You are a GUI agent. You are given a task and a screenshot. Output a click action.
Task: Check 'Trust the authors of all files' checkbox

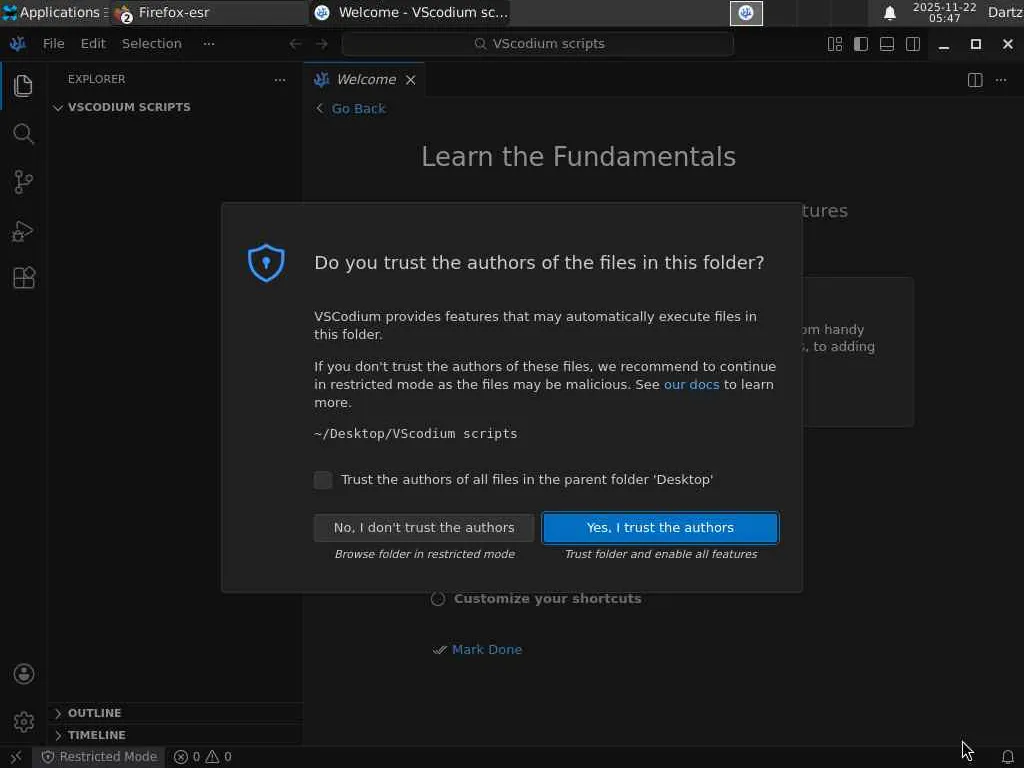tap(323, 480)
